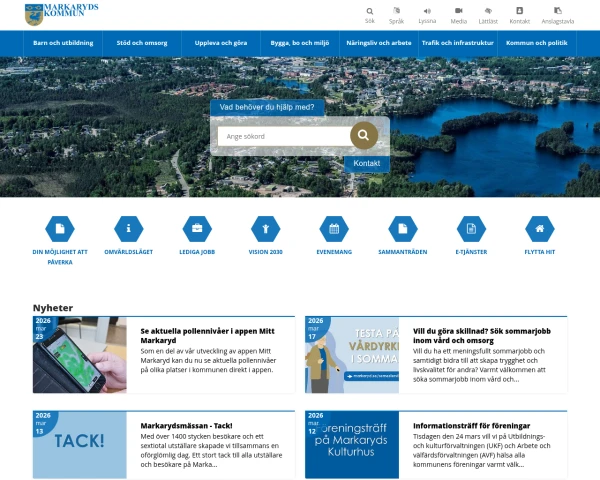Click the TACK! news thumbnail
This screenshot has height=480, width=600.
click(80, 445)
